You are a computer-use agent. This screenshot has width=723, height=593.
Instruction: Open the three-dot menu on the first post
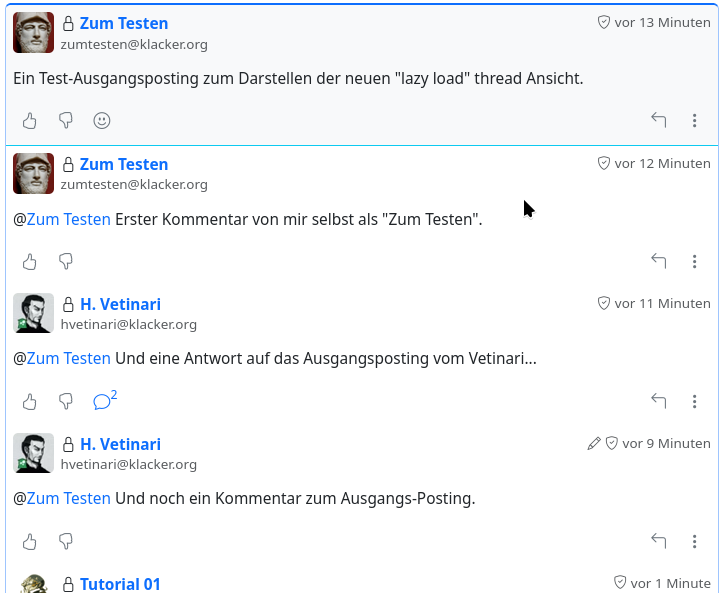tap(694, 121)
